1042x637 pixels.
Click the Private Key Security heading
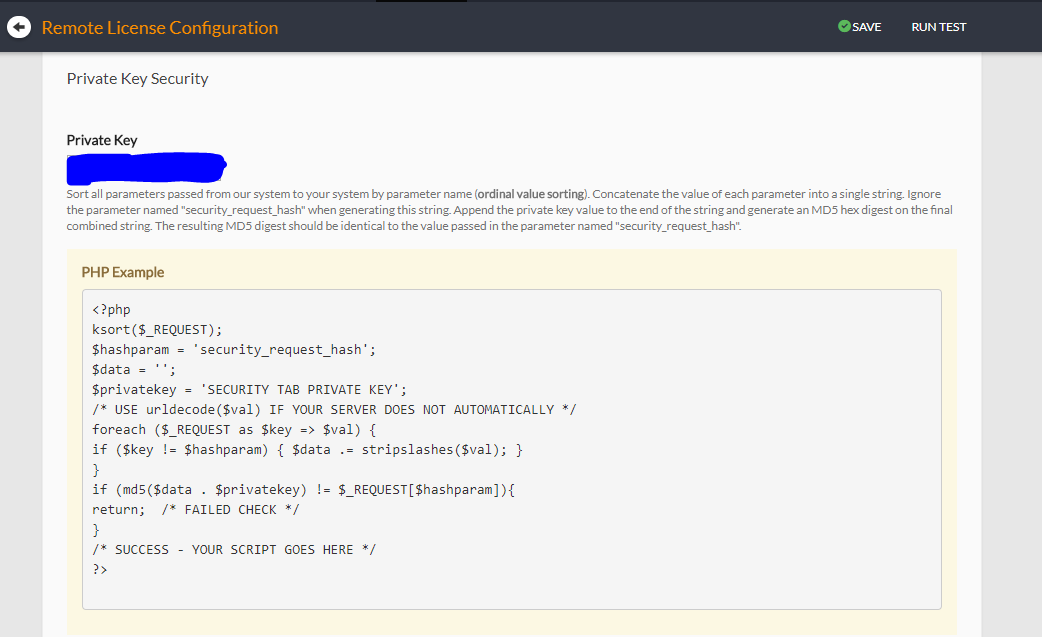(137, 78)
